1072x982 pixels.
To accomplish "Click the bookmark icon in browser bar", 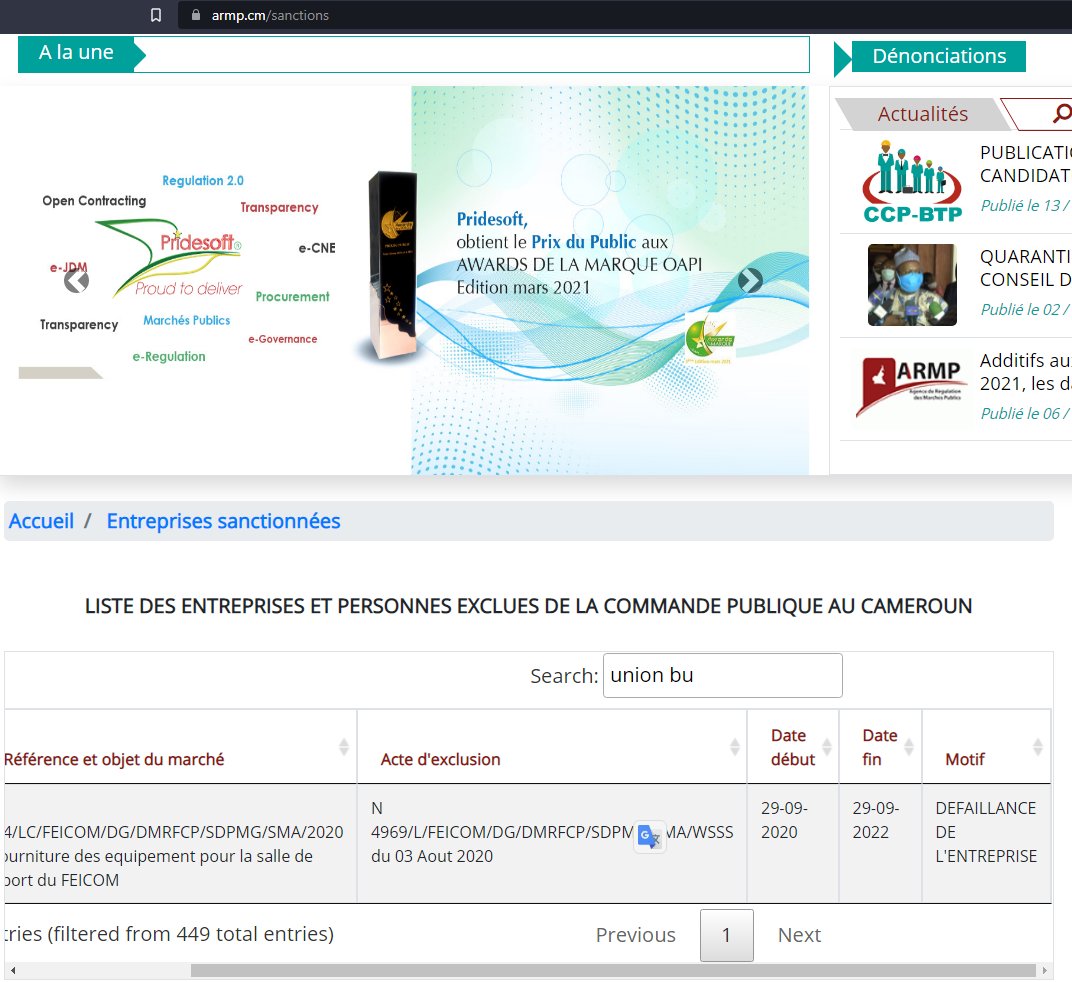I will (x=156, y=15).
